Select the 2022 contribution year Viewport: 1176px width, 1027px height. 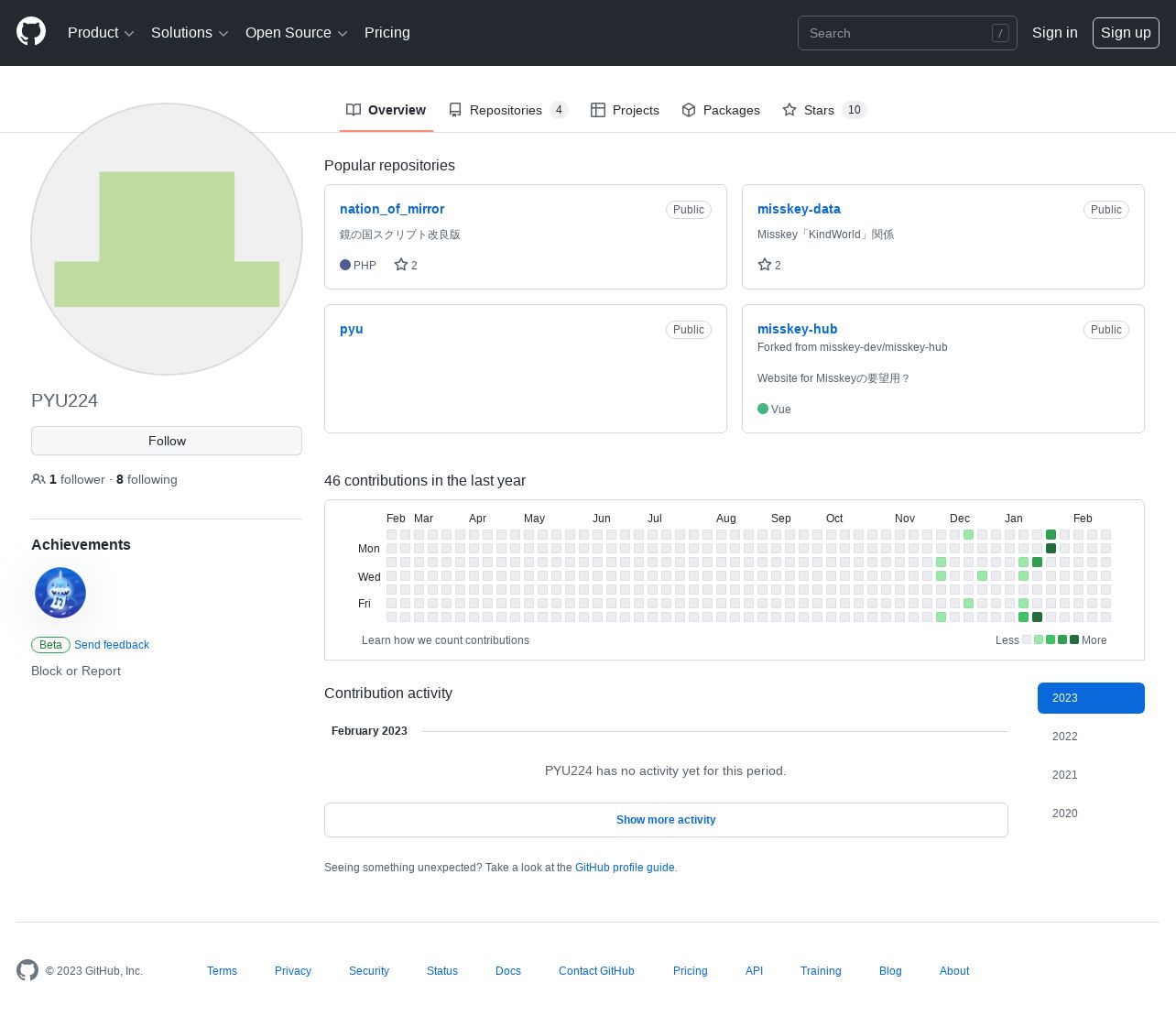(x=1091, y=737)
